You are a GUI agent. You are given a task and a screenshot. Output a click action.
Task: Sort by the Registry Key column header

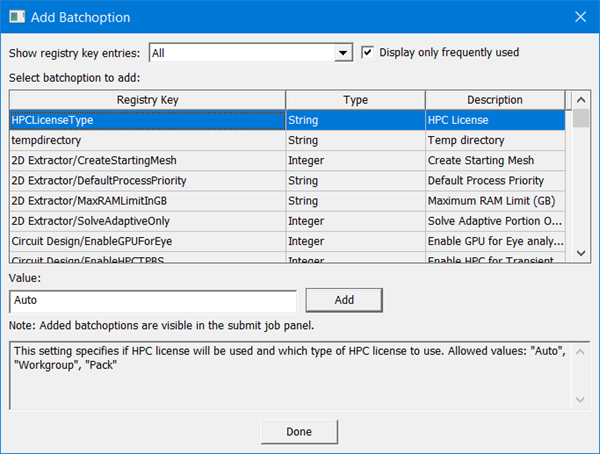pos(147,100)
